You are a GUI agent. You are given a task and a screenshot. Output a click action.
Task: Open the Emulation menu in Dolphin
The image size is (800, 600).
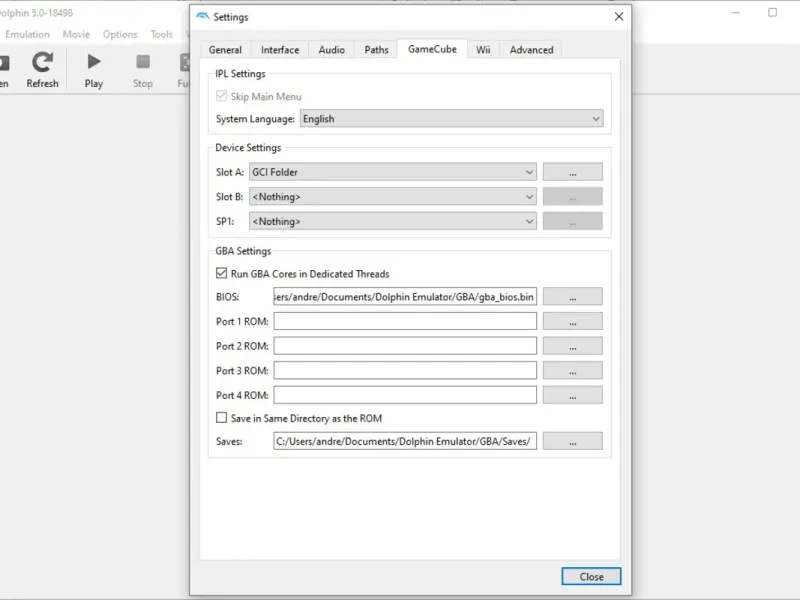coord(28,34)
